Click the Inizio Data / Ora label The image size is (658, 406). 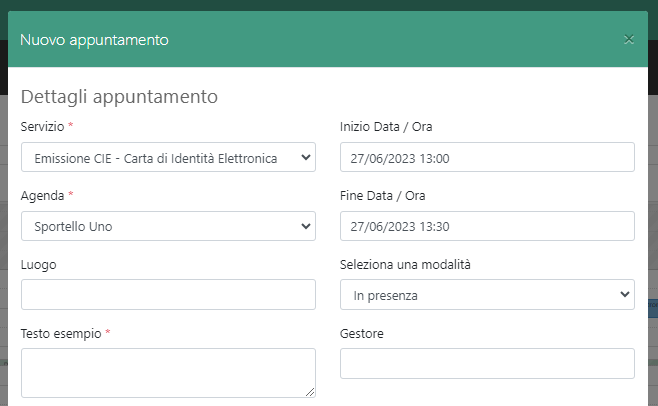click(386, 127)
